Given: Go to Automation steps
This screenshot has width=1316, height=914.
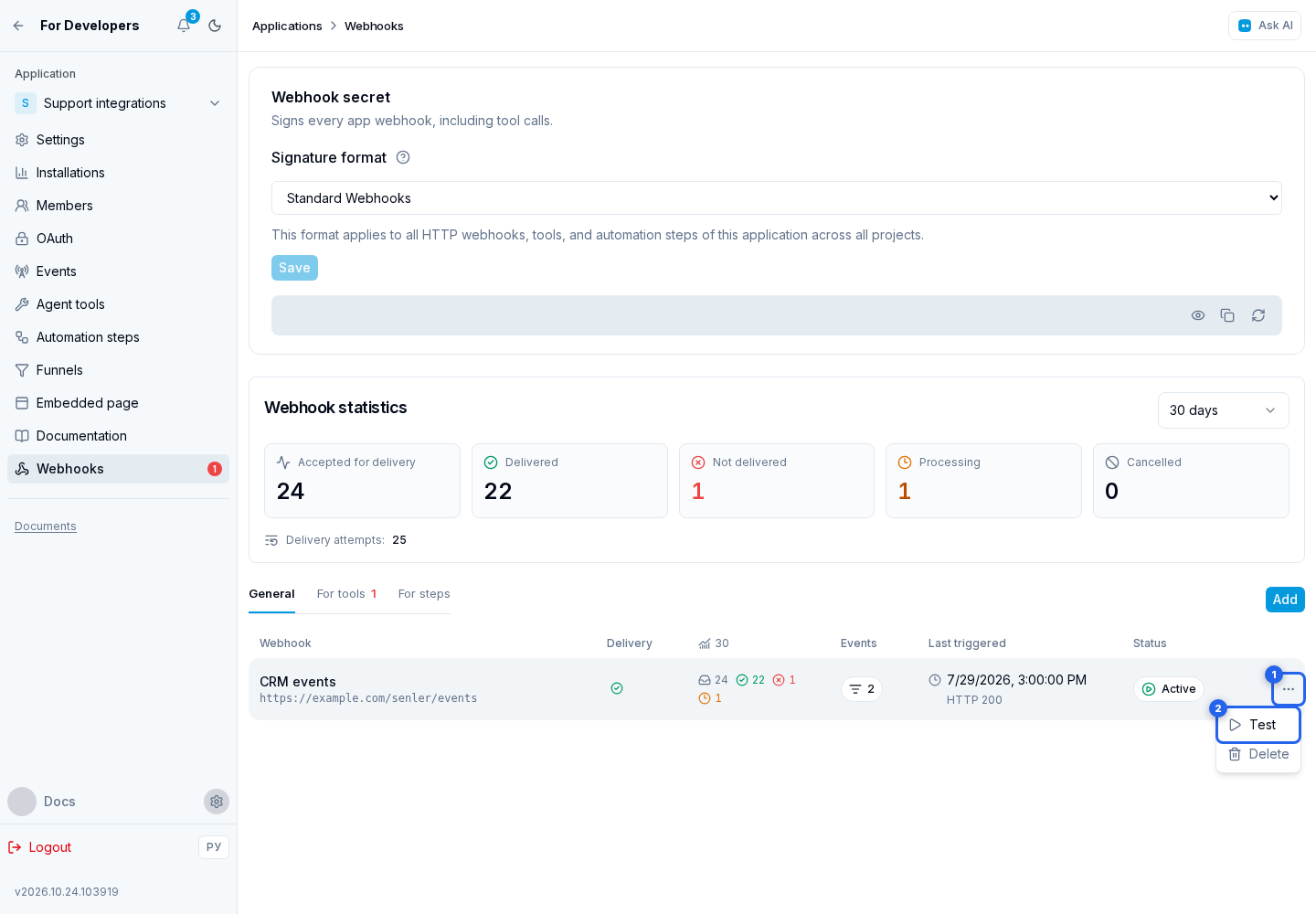Looking at the screenshot, I should coord(118,337).
